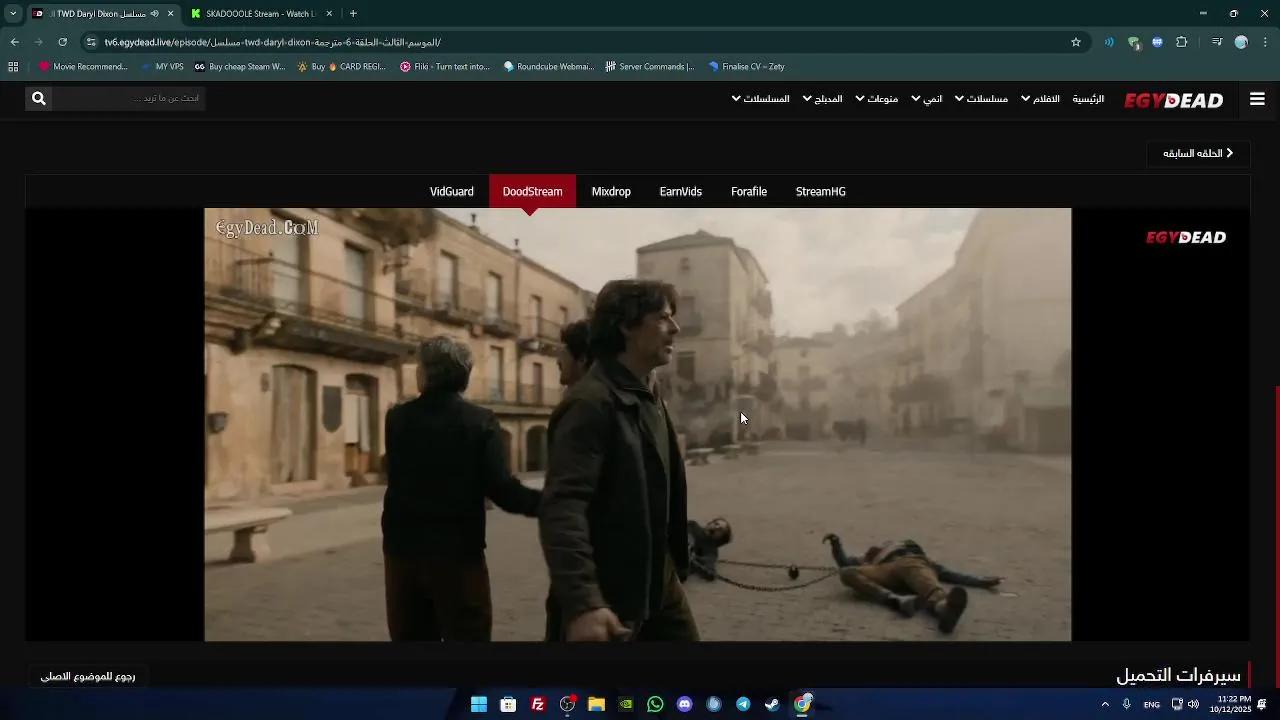Open FileZilla from the taskbar

click(538, 704)
